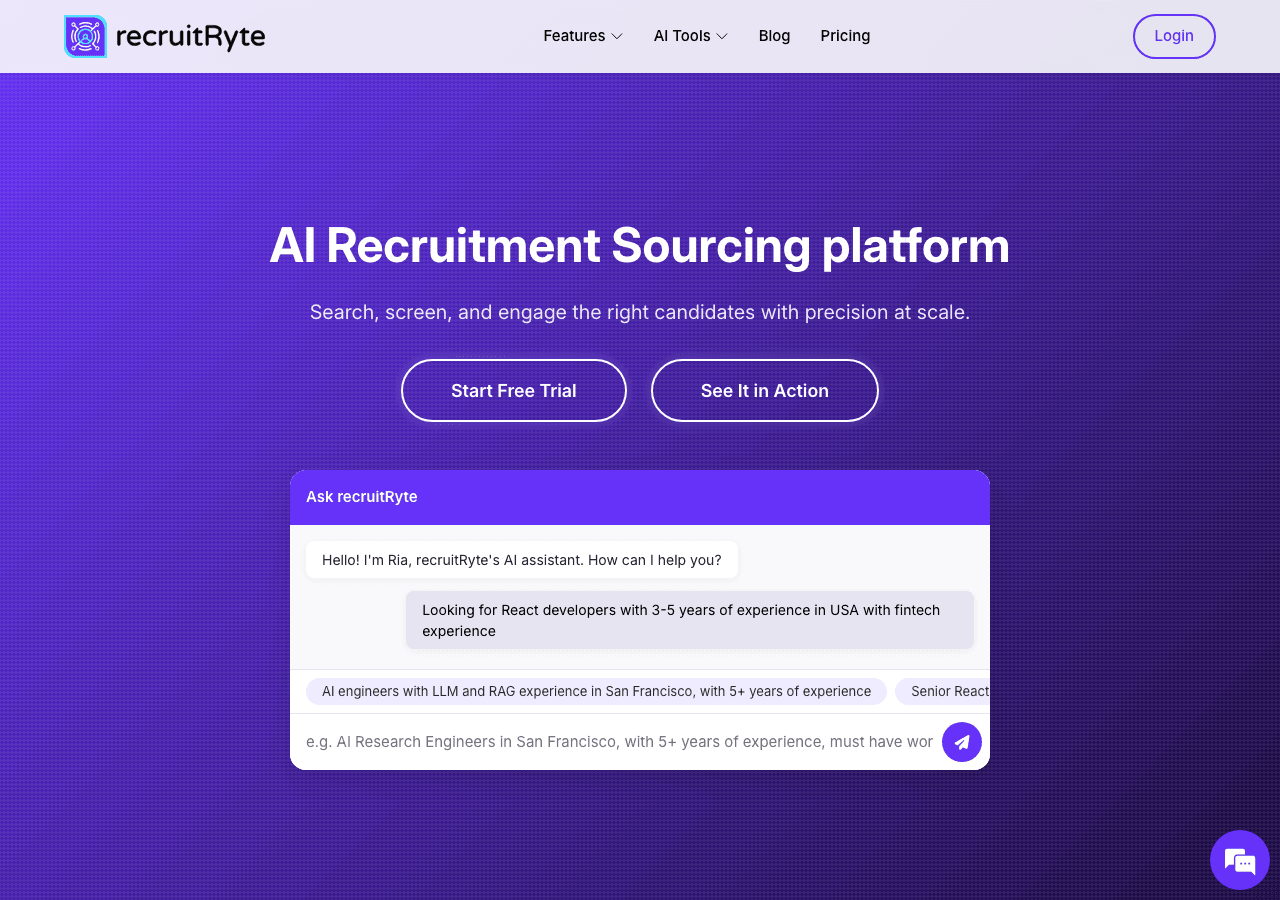Image resolution: width=1280 pixels, height=900 pixels.
Task: Focus the candidate search input field
Action: (620, 742)
